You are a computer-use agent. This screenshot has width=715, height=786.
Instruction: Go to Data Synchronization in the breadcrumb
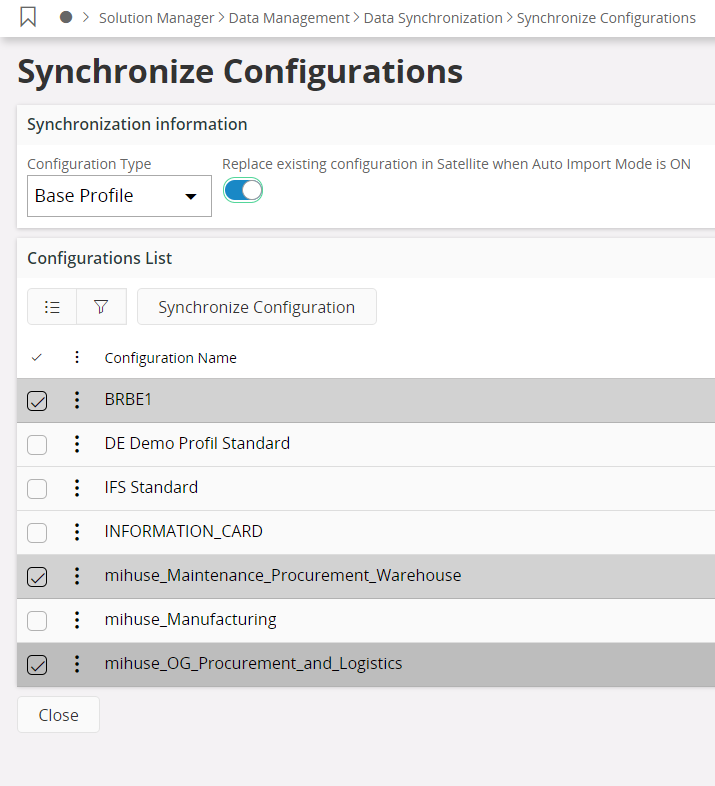click(433, 18)
